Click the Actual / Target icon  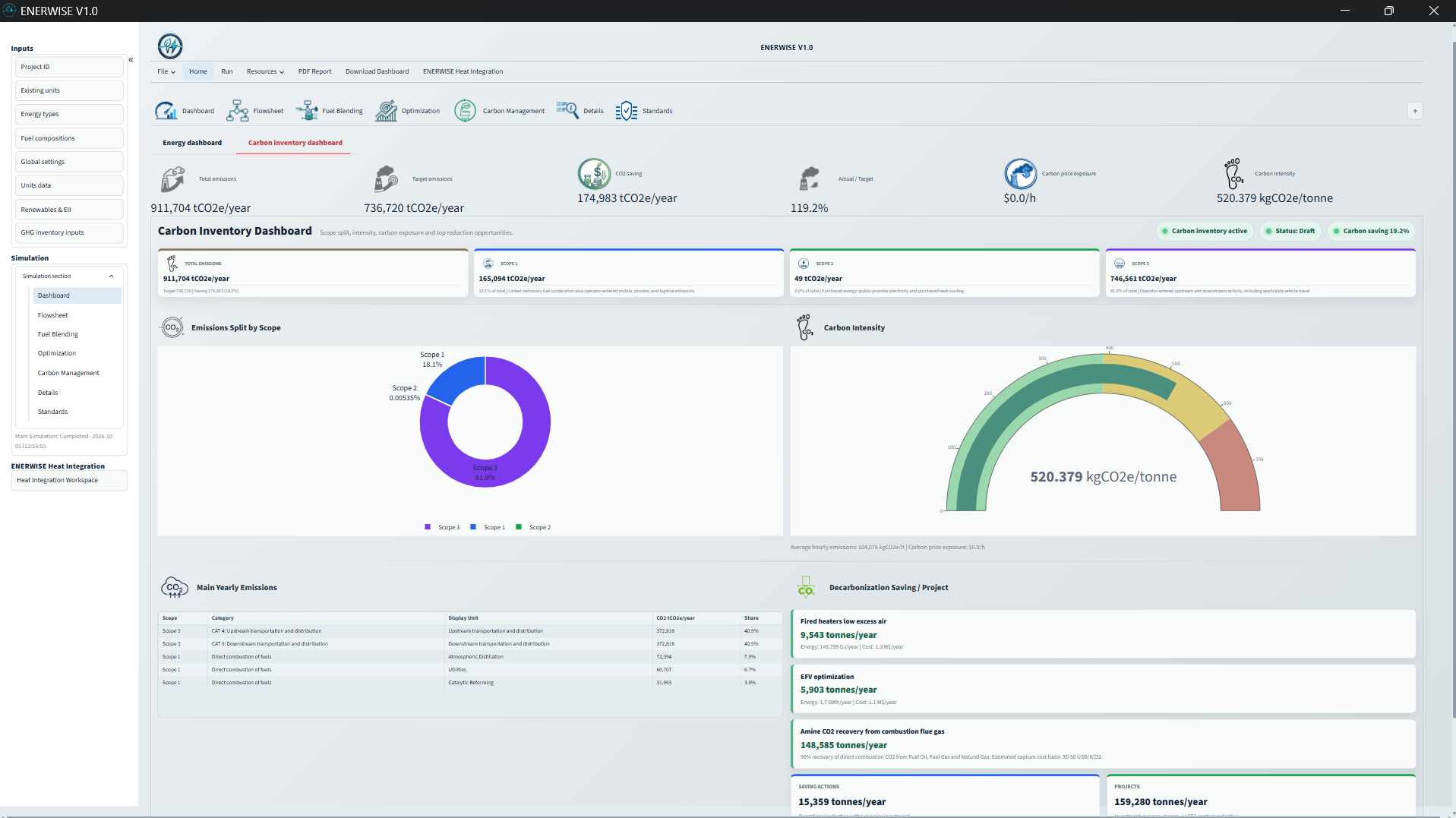(810, 179)
